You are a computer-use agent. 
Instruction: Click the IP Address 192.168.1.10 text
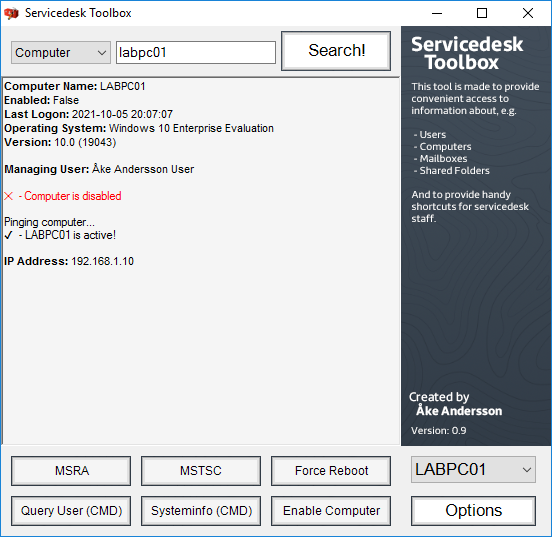pos(69,261)
